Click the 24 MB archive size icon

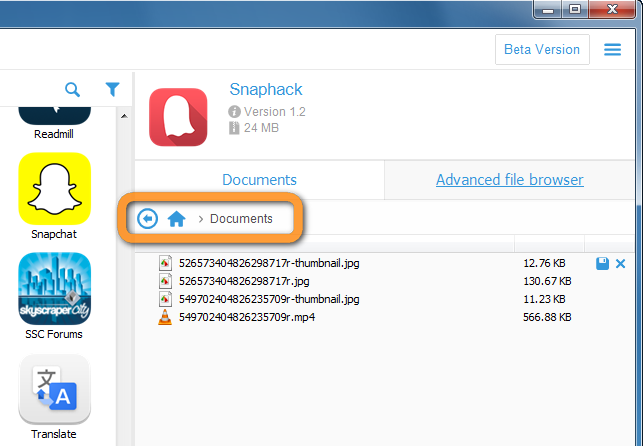(x=234, y=128)
